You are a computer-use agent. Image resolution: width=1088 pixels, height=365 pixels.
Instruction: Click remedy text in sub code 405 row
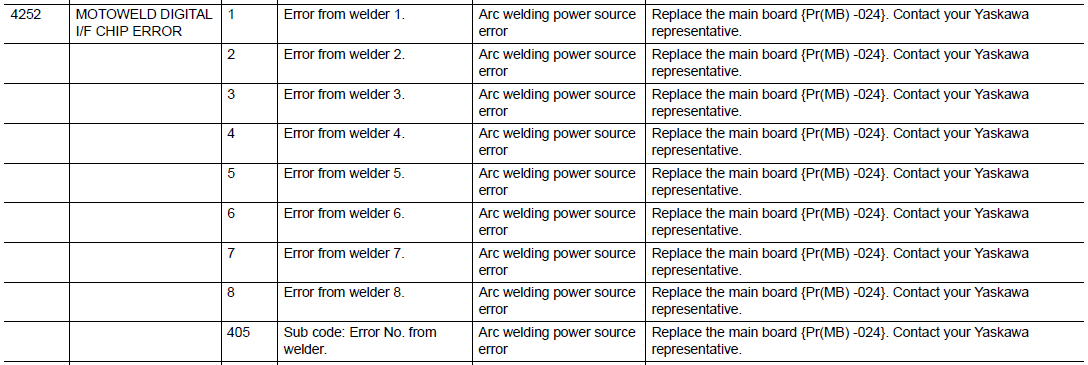(x=841, y=341)
